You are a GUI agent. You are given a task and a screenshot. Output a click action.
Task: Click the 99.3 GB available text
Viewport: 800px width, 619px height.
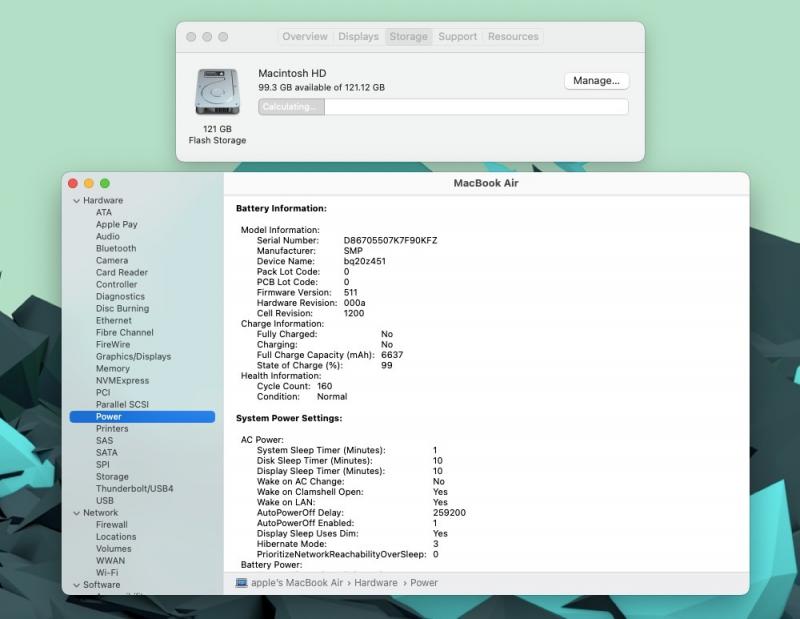tap(321, 87)
